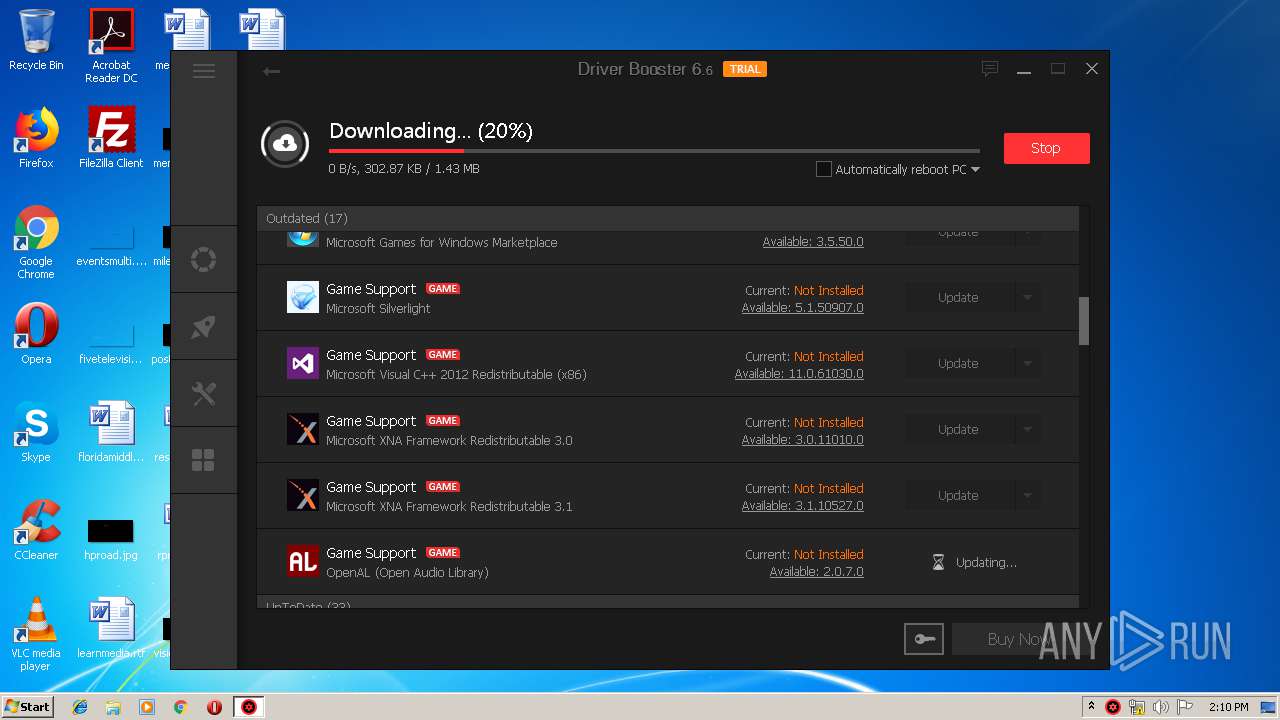Viewport: 1280px width, 720px height.
Task: Click the OpenAL Audio Library icon
Action: 303,561
